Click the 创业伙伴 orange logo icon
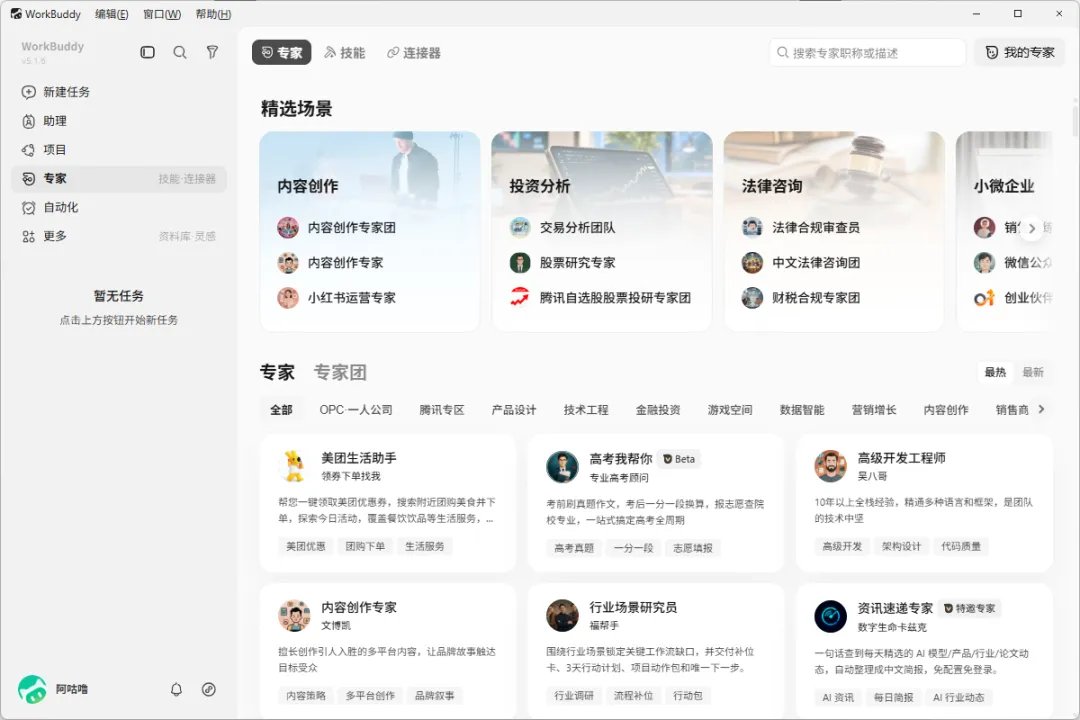The width and height of the screenshot is (1080, 720). [984, 298]
